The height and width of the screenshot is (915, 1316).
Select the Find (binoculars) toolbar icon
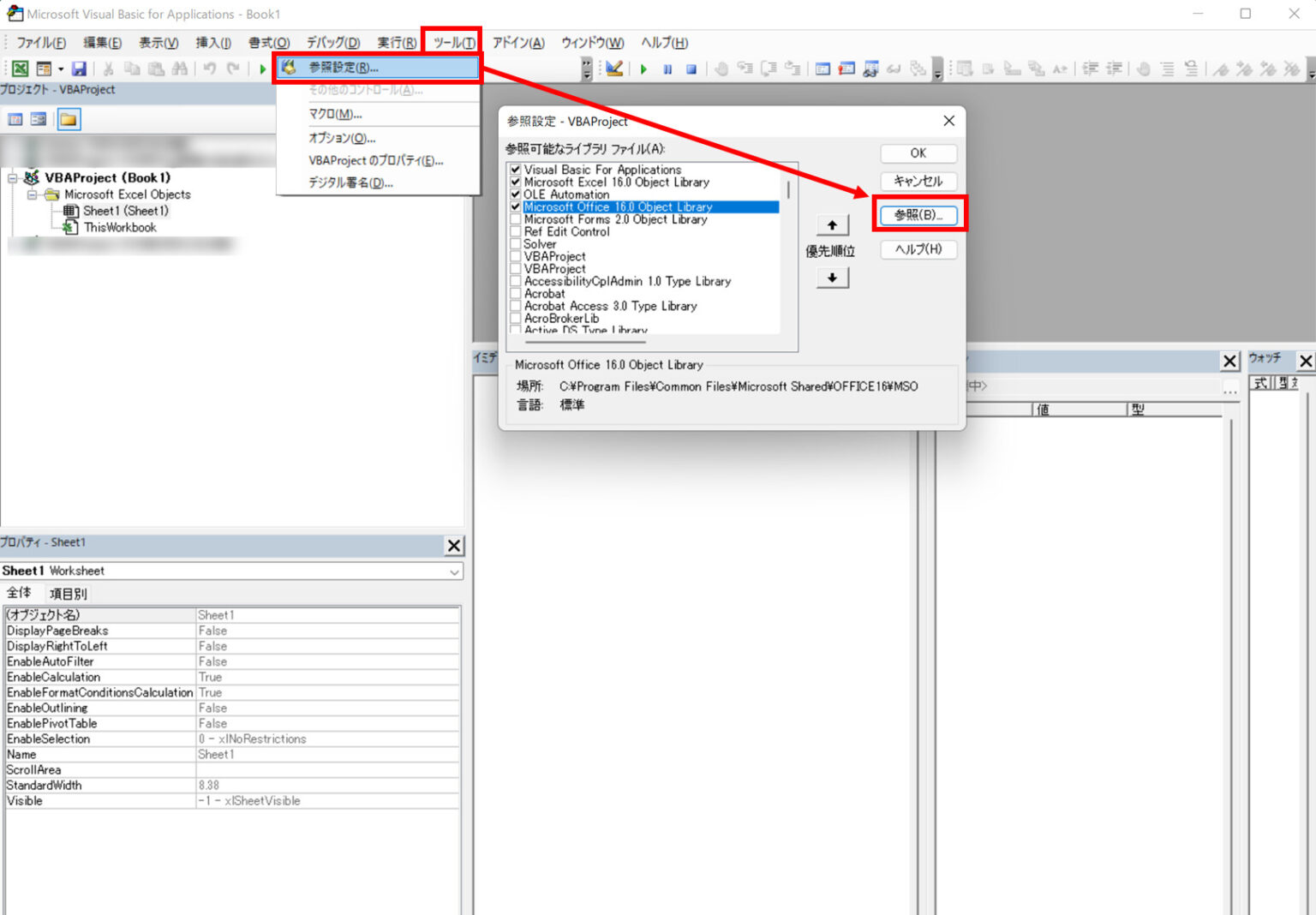178,69
